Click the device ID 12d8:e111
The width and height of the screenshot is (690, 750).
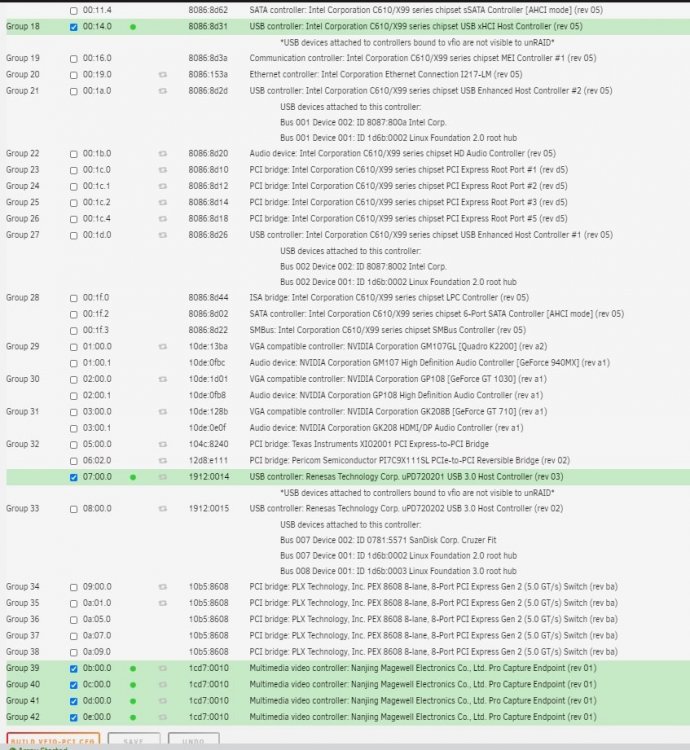pos(208,460)
